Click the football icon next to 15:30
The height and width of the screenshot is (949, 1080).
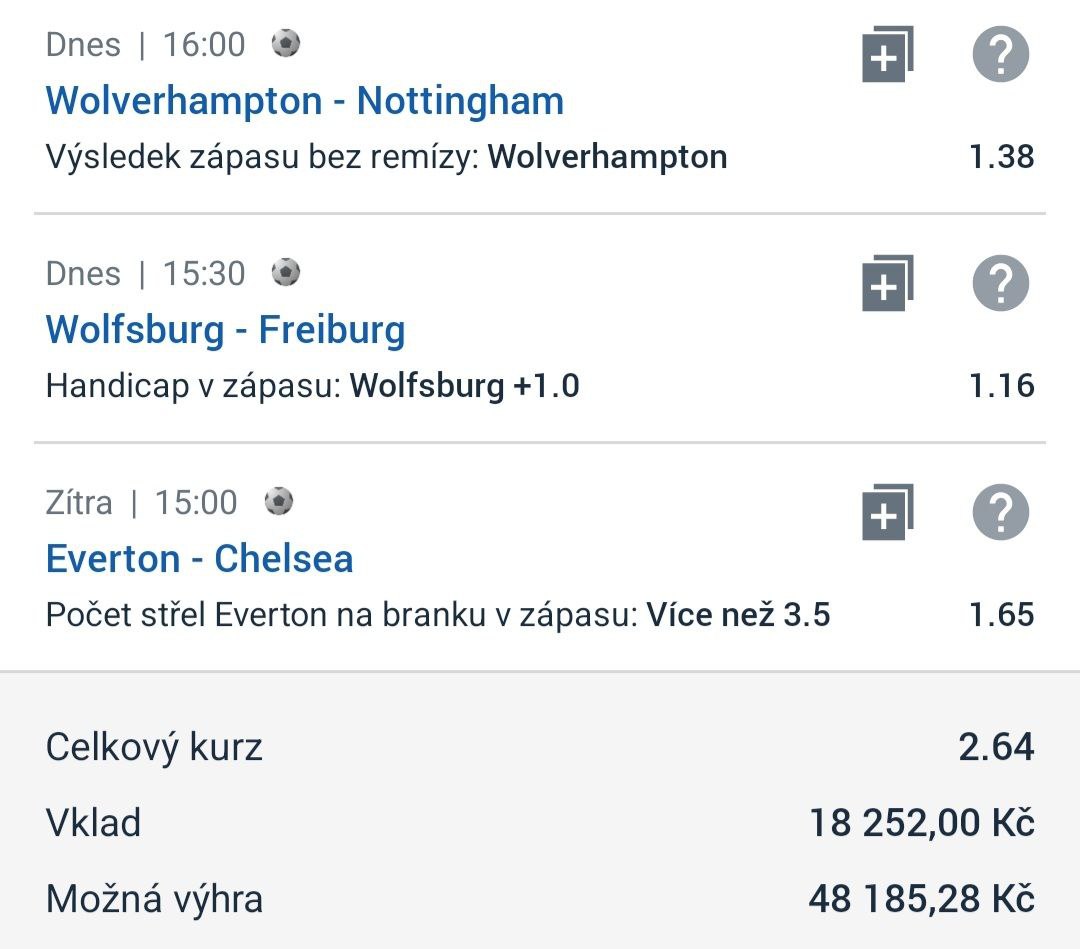coord(286,272)
